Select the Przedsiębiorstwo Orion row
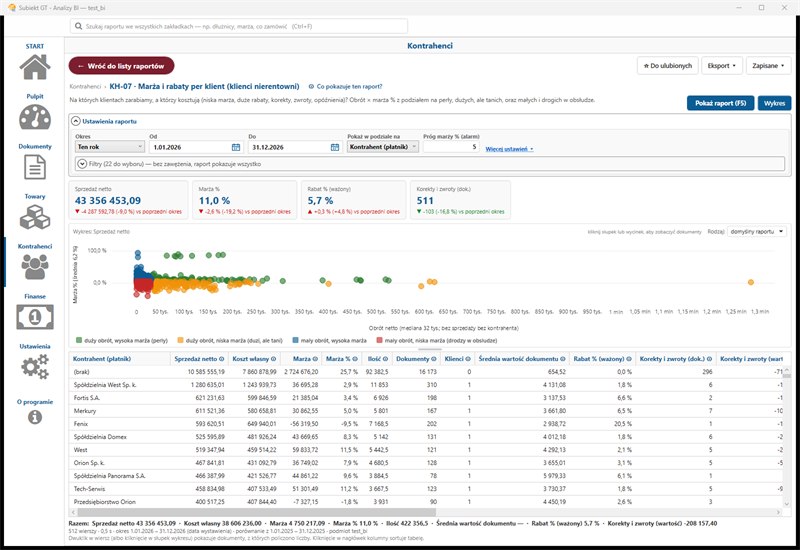The height and width of the screenshot is (550, 800). pyautogui.click(x=426, y=502)
